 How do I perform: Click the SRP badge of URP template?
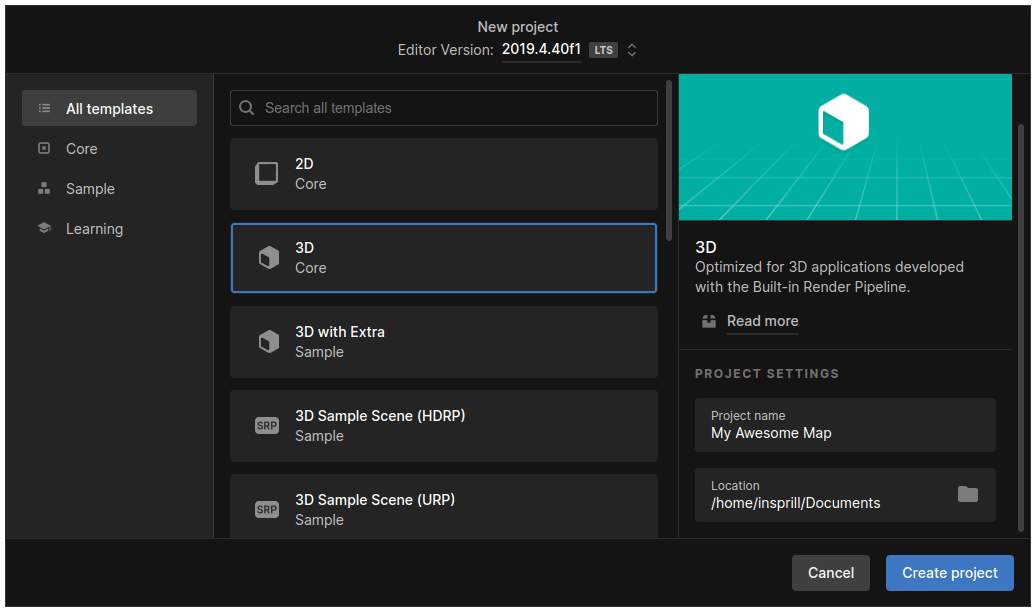pos(267,510)
